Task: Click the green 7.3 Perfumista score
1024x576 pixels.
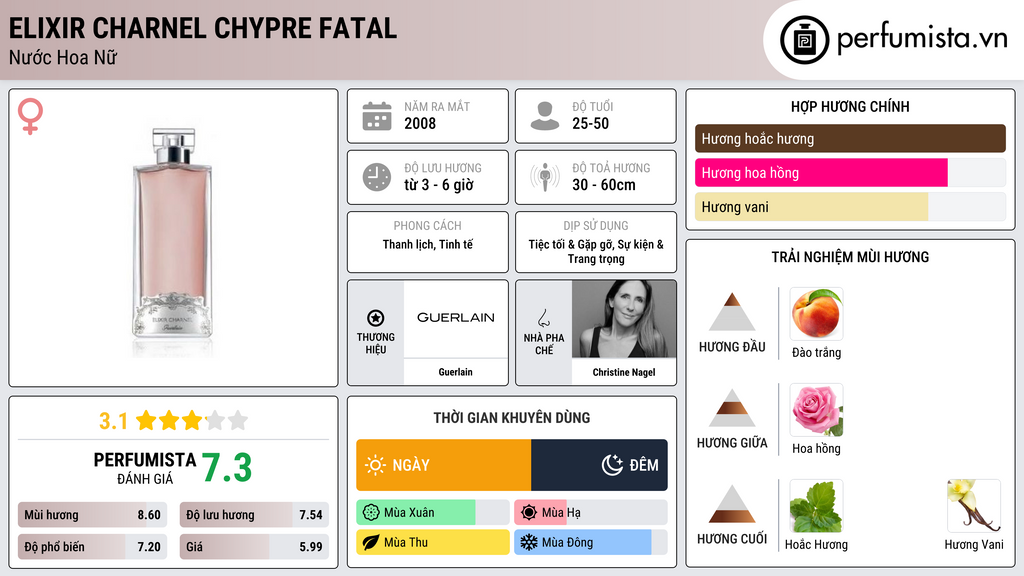Action: tap(227, 468)
